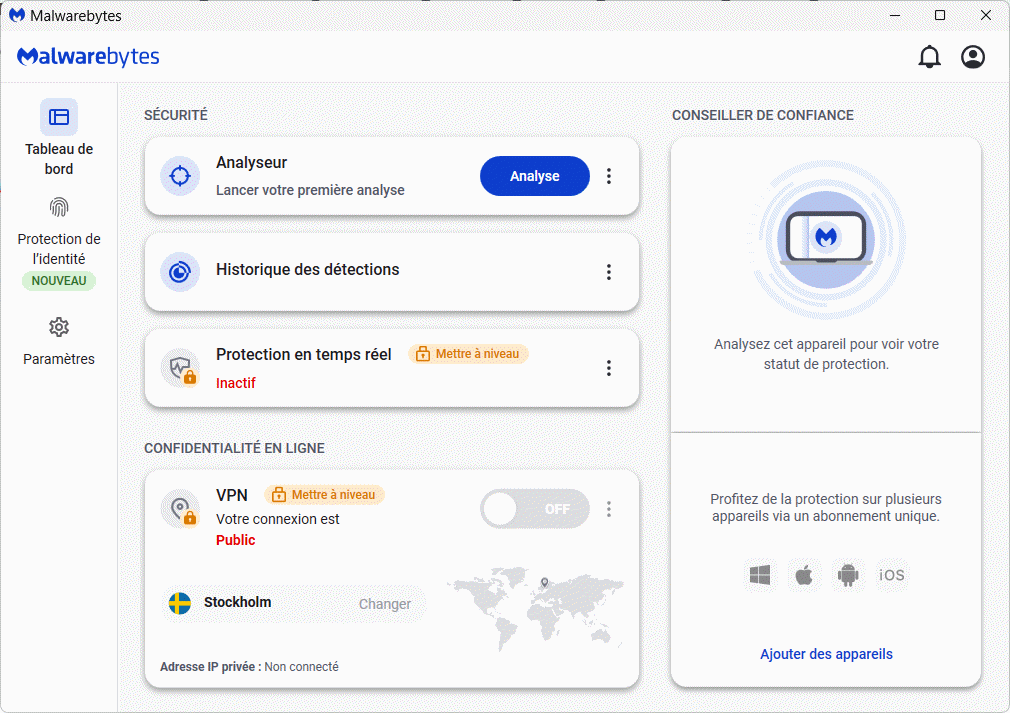Minimize the Malwarebytes window
The width and height of the screenshot is (1010, 713).
tap(895, 15)
